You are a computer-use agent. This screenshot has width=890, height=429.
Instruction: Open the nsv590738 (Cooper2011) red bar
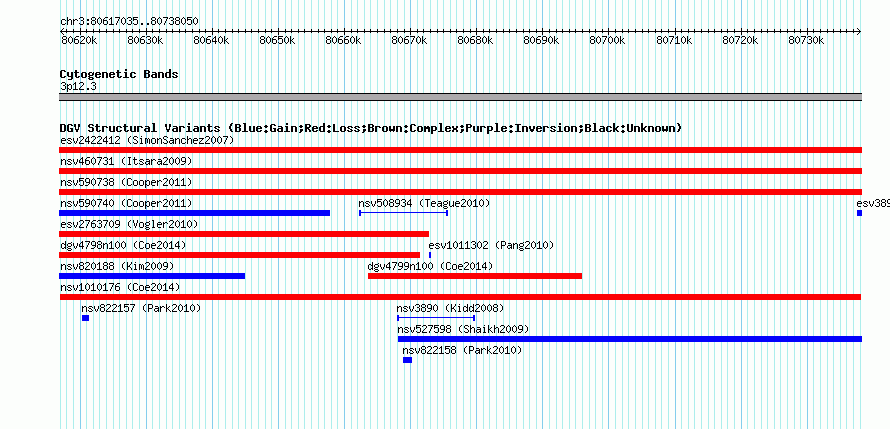[x=460, y=192]
